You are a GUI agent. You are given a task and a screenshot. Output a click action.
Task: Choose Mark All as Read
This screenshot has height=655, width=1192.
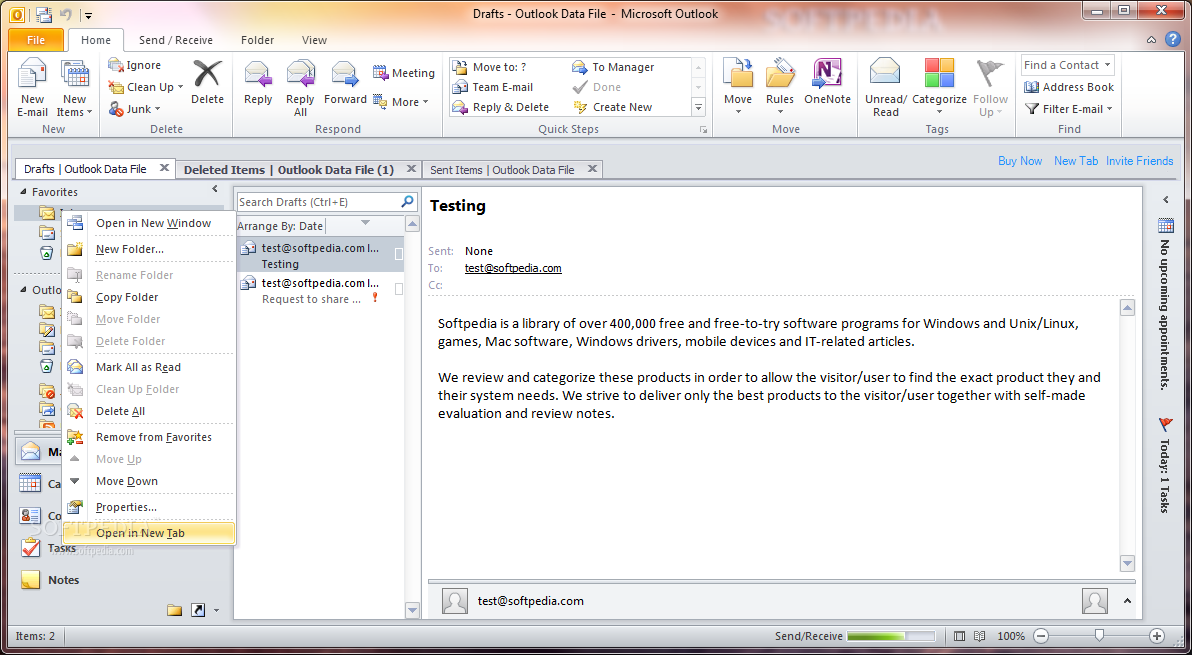[149, 367]
